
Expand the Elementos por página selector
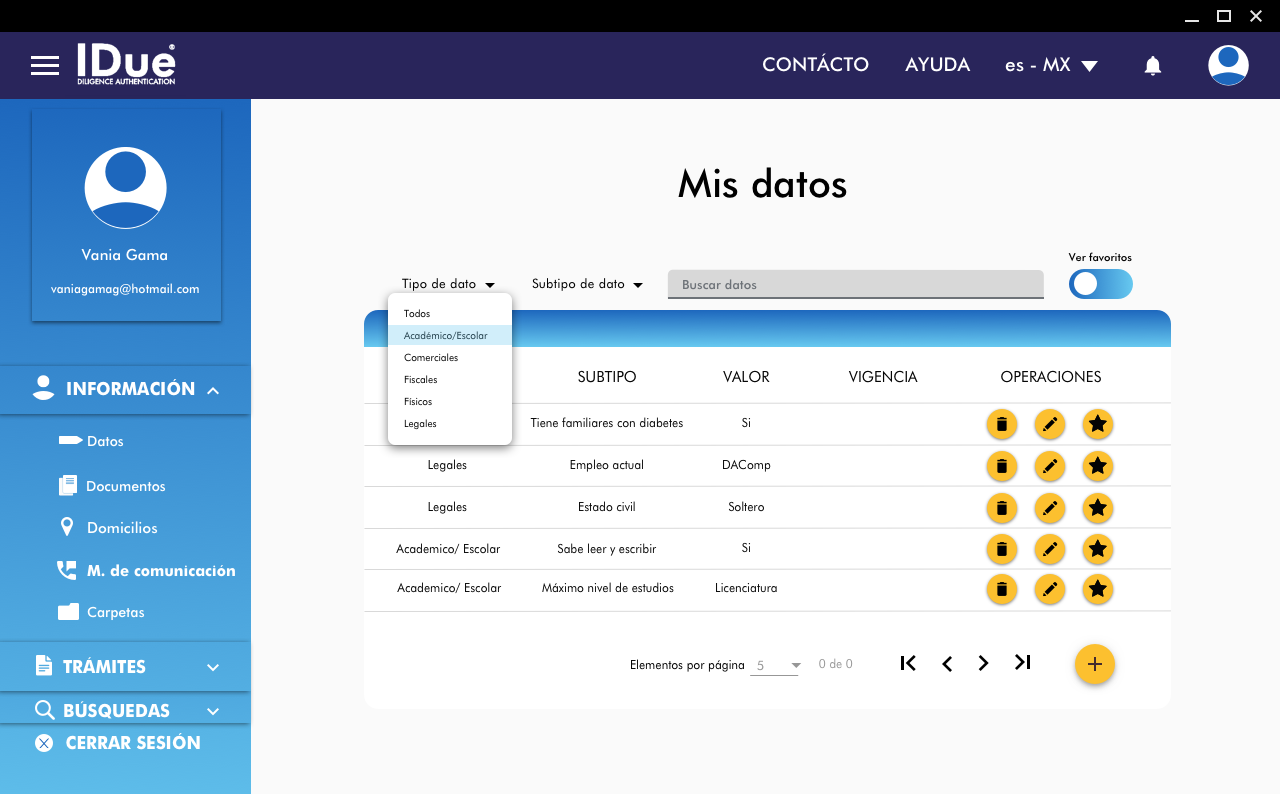pos(778,665)
